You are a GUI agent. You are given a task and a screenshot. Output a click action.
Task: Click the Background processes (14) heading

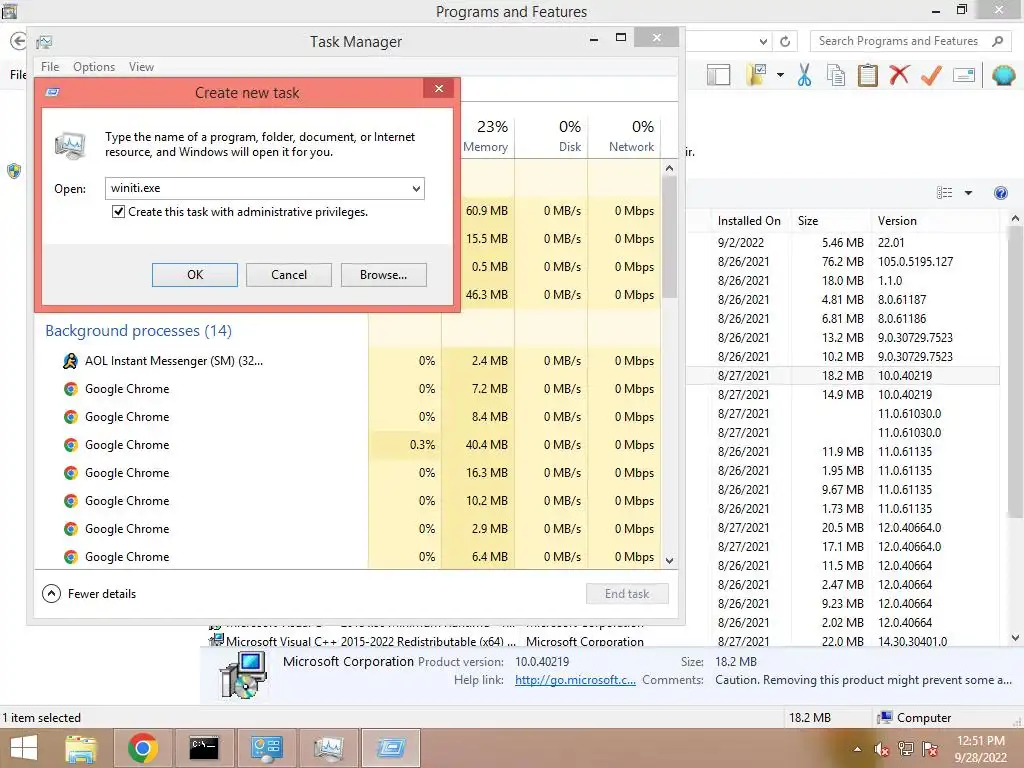(138, 330)
